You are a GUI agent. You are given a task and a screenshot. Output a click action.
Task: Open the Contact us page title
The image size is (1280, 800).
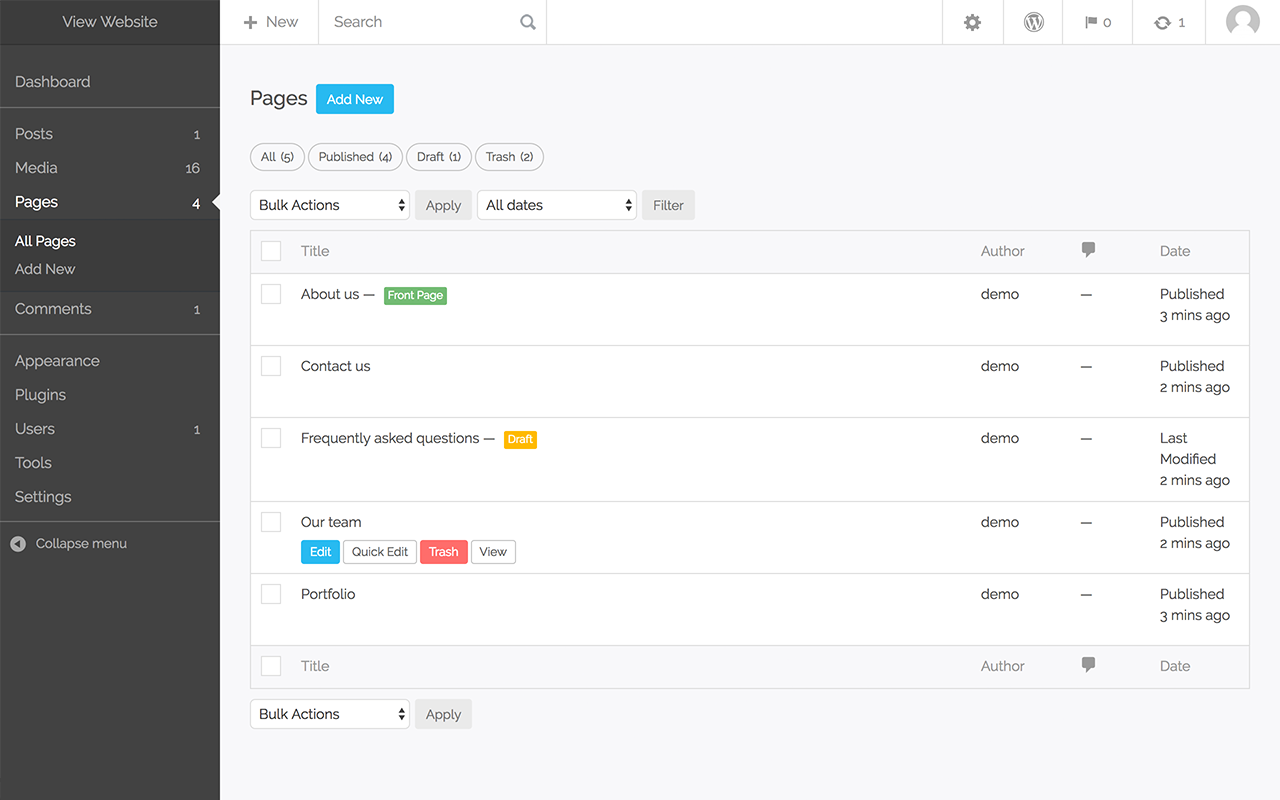pos(336,366)
